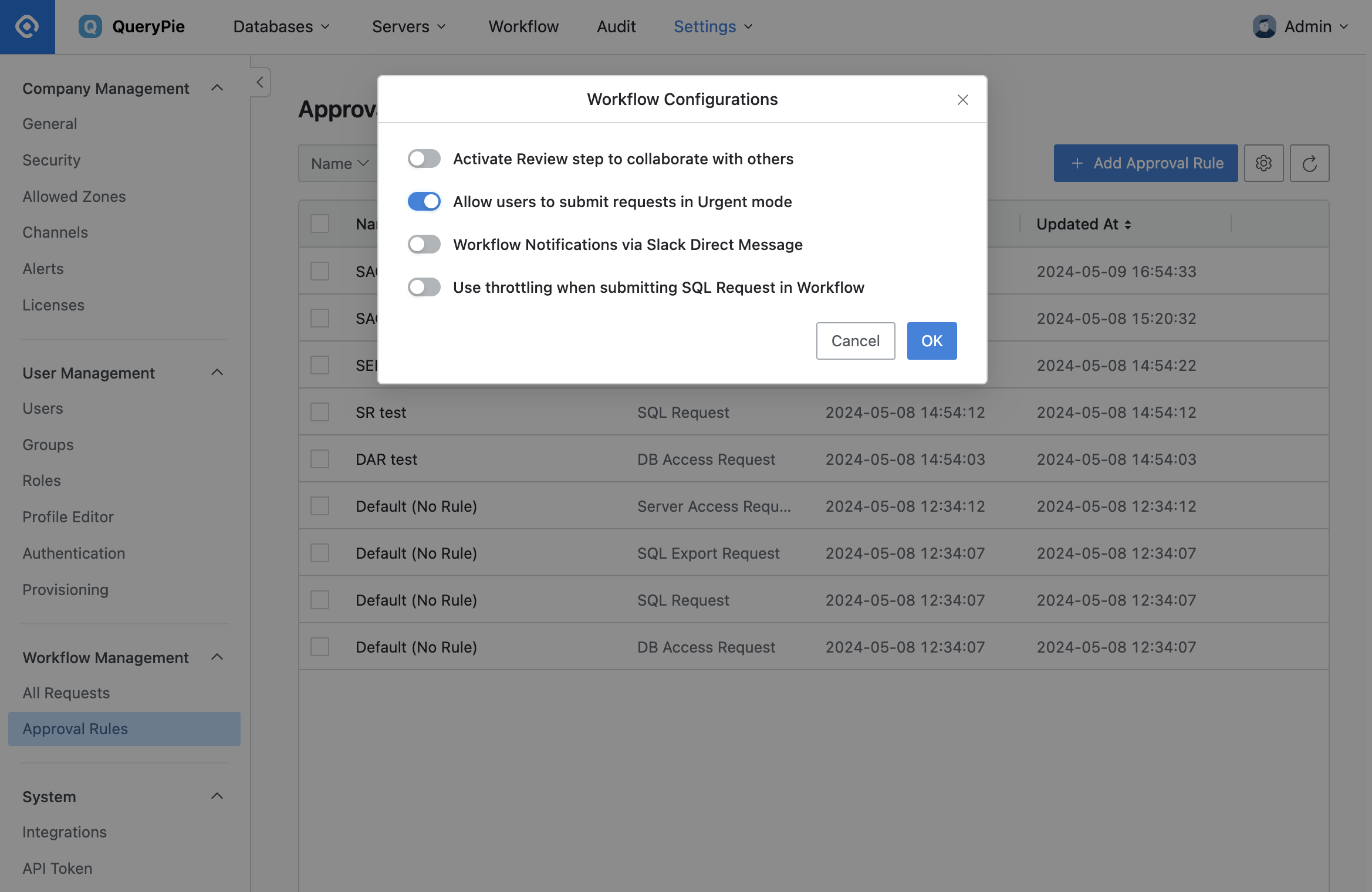
Task: Enable the Activate Review step toggle
Action: (x=424, y=158)
